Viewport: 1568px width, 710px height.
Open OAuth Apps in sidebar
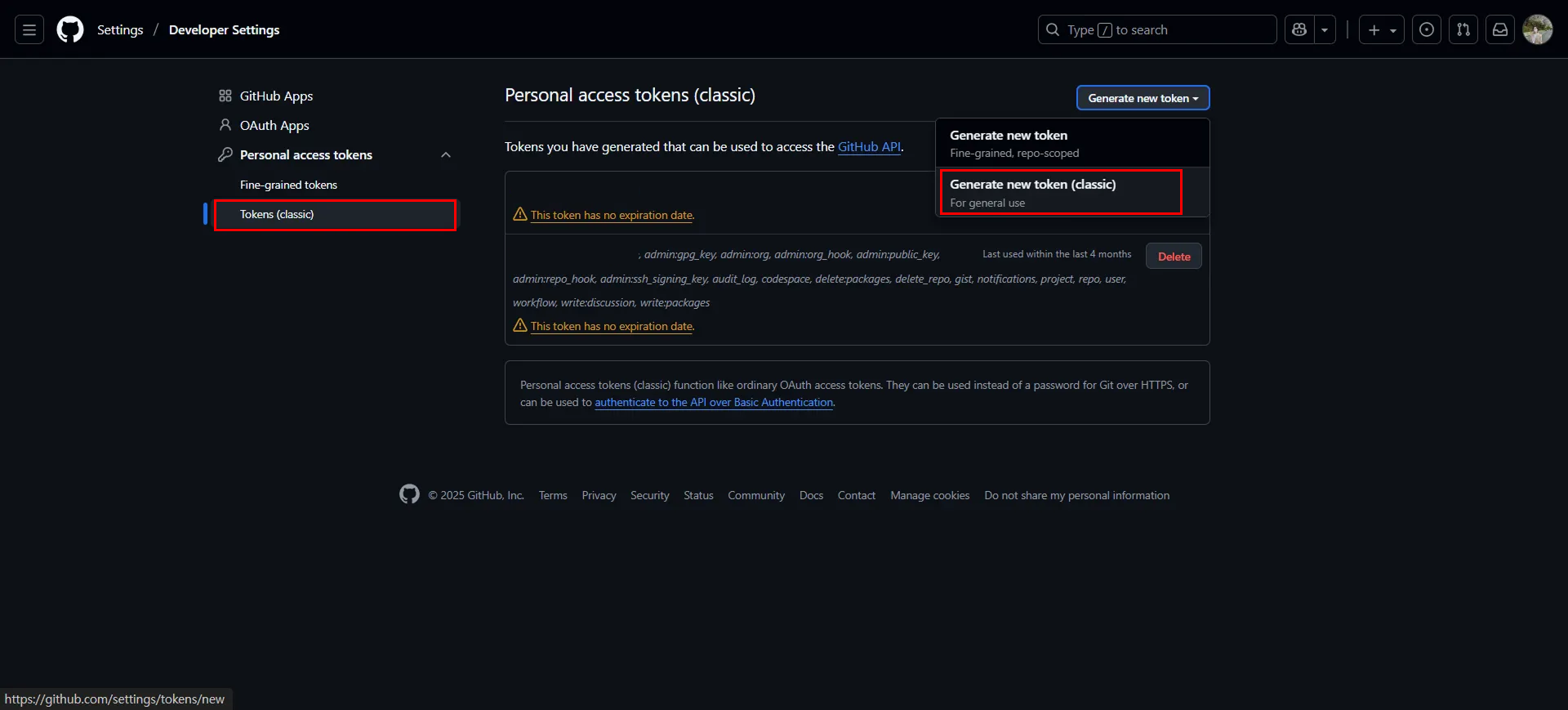[x=274, y=126]
